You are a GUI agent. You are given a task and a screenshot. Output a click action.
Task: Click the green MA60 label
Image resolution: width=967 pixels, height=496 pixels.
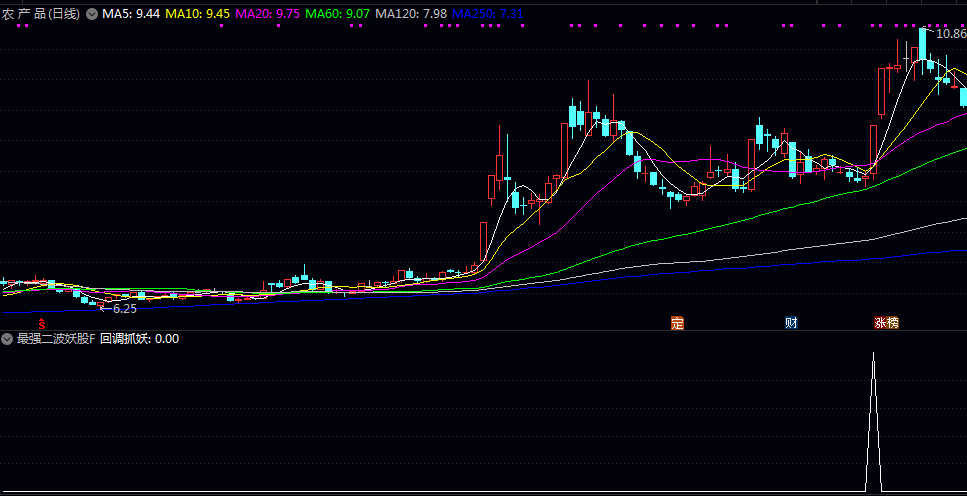tap(337, 14)
